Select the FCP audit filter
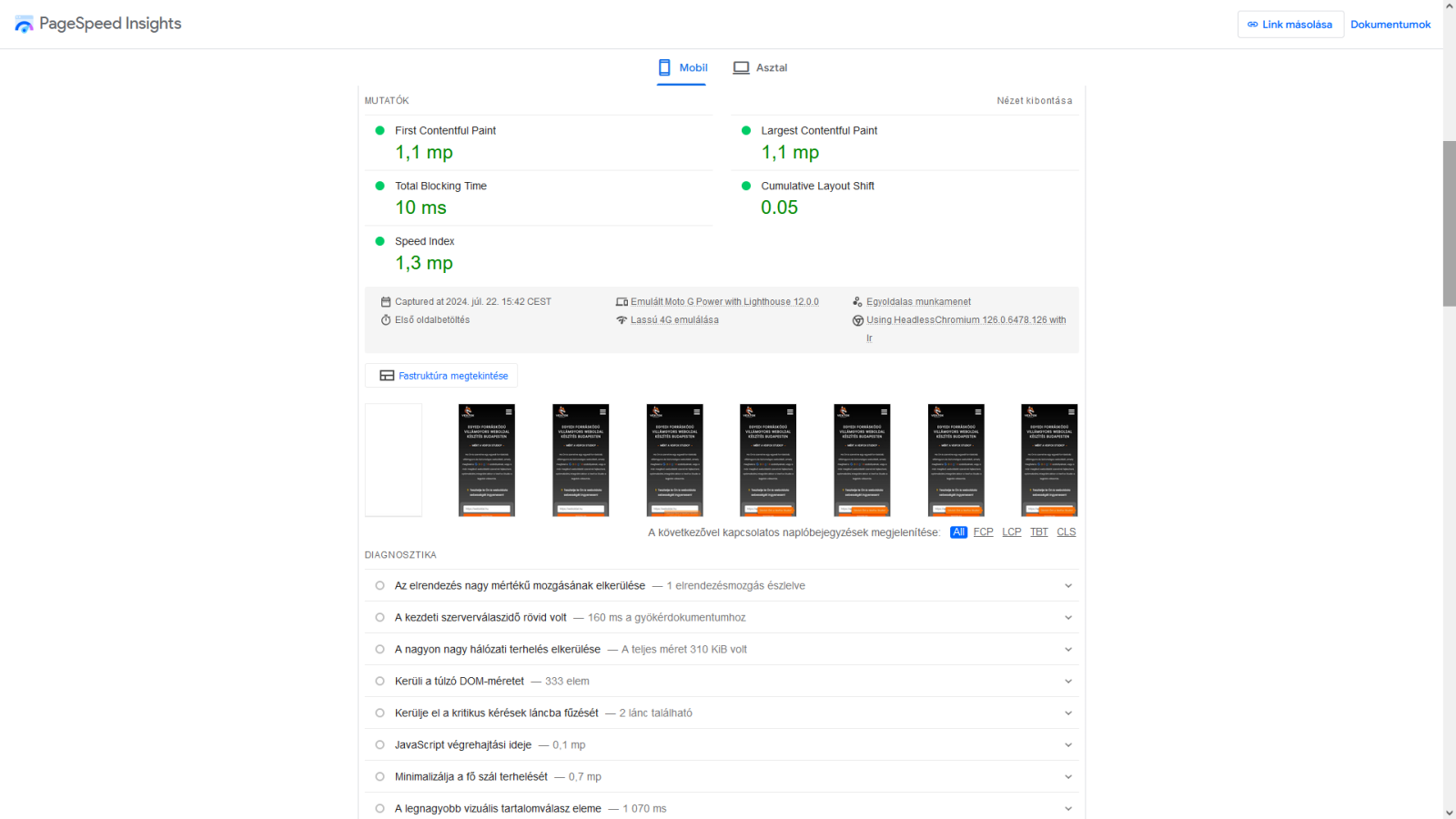The image size is (1456, 819). pyautogui.click(x=983, y=532)
